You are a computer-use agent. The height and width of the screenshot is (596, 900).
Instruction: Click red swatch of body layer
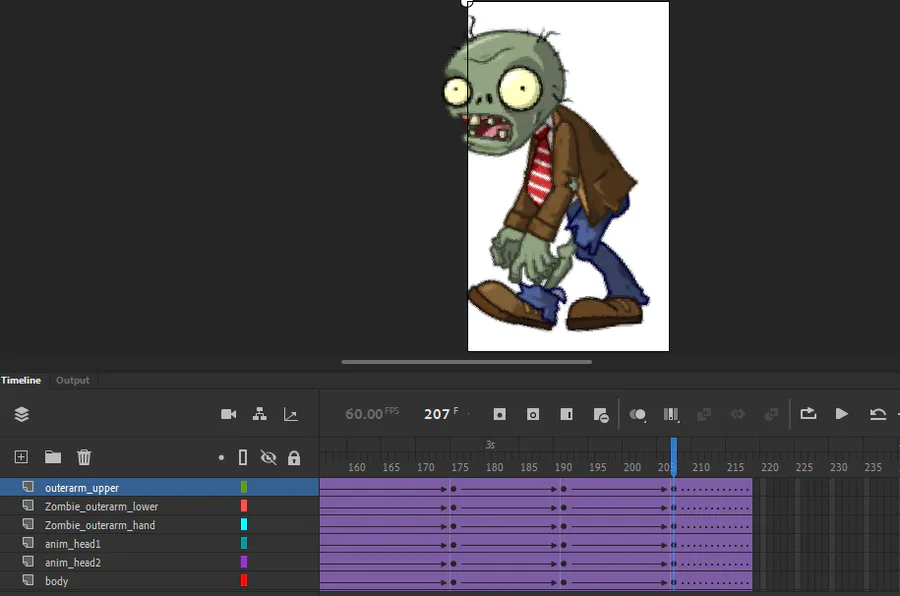click(244, 580)
